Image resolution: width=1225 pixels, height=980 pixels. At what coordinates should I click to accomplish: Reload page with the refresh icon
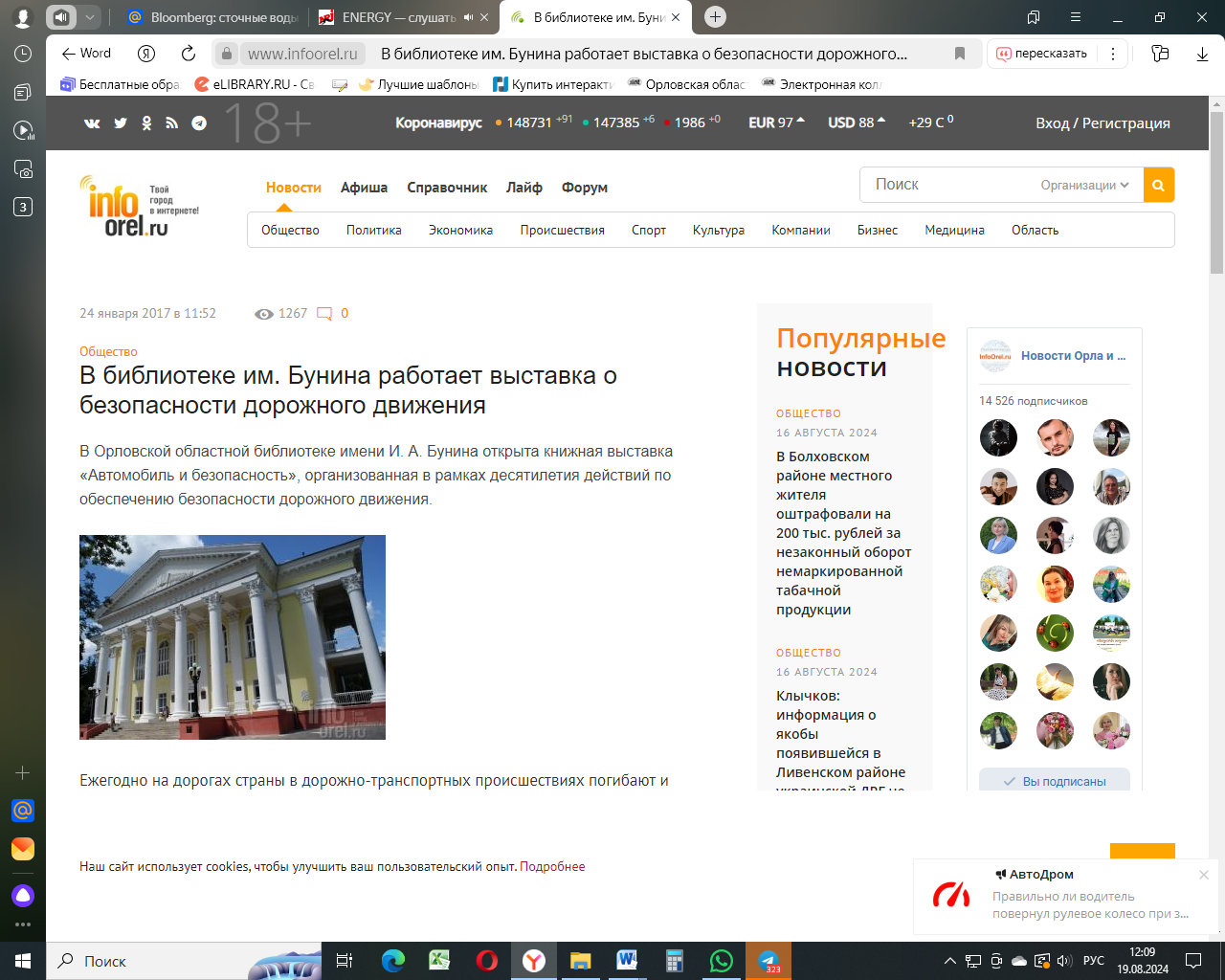point(189,54)
